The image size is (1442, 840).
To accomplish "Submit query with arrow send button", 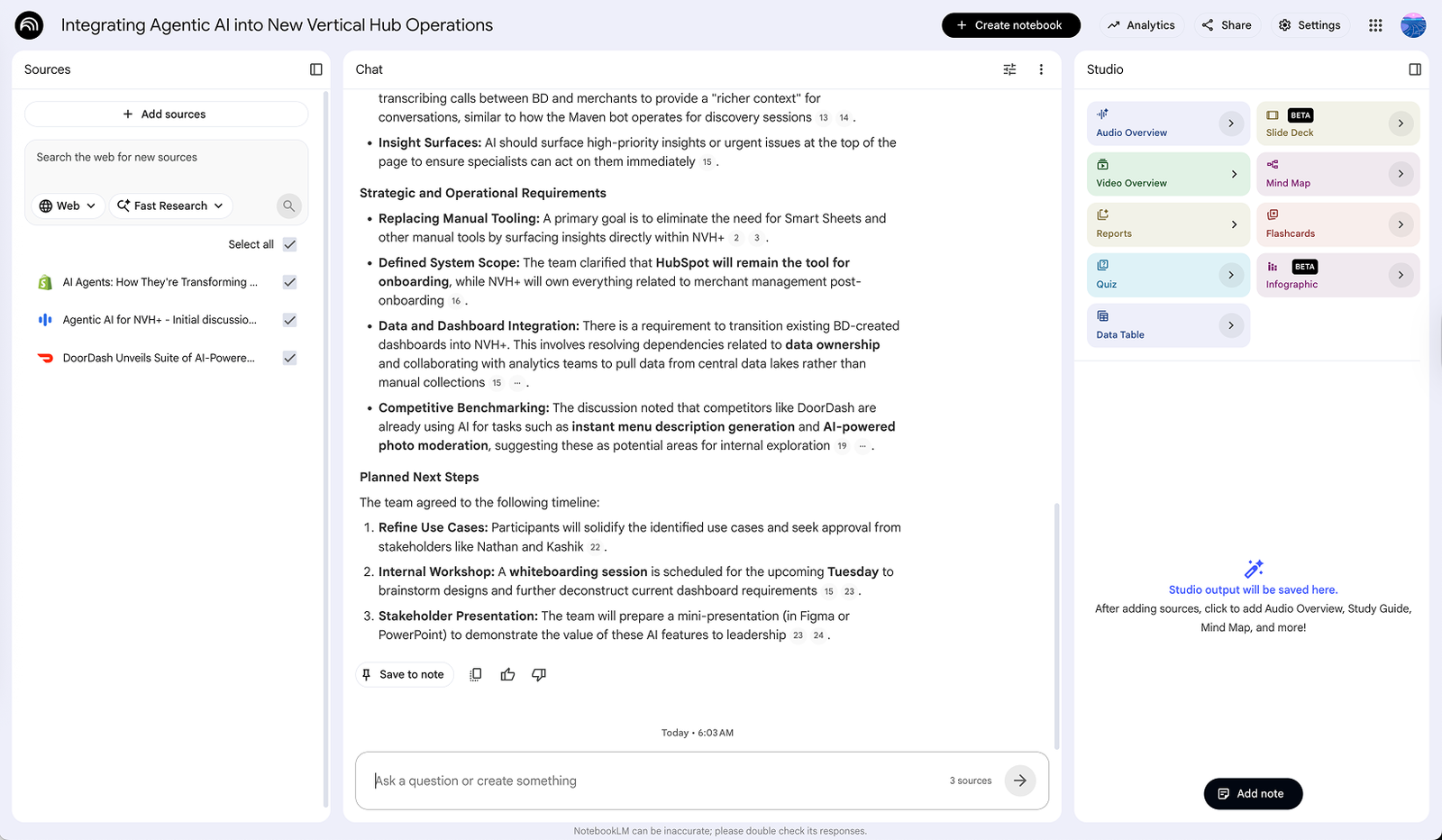I will coord(1020,781).
